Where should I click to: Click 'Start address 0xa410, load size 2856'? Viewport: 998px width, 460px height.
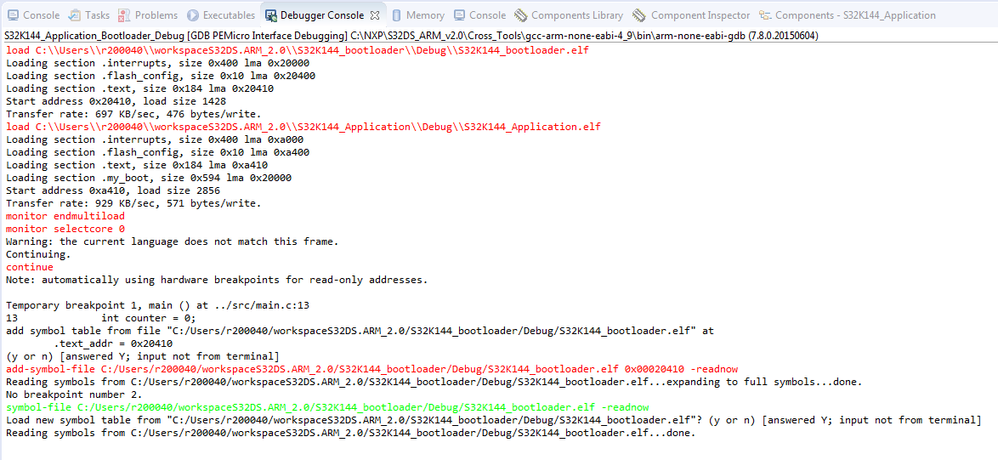113,190
